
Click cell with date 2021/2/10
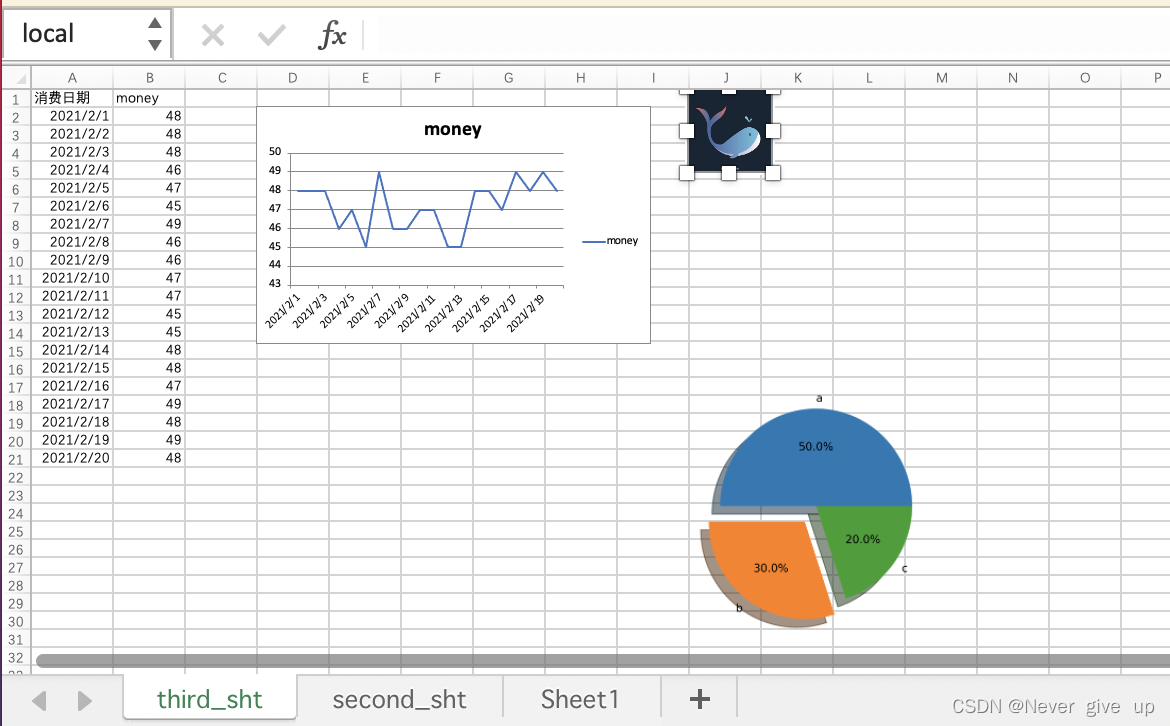click(x=72, y=278)
